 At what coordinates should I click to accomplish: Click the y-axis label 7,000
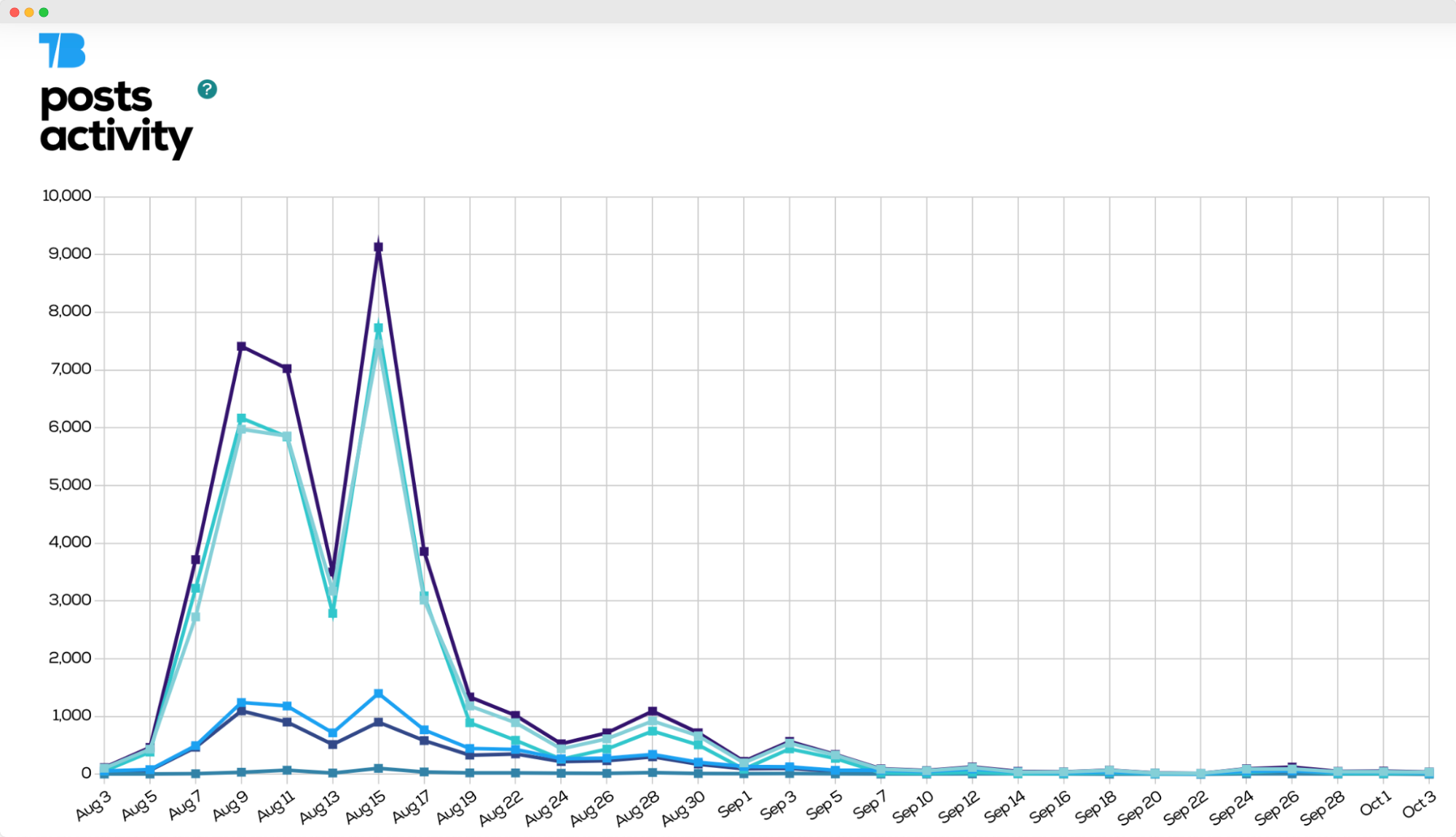(x=70, y=369)
